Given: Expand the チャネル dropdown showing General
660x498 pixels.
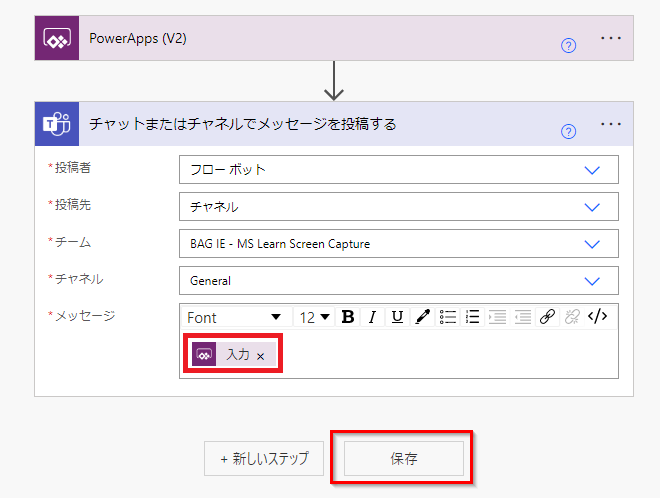Looking at the screenshot, I should (592, 281).
